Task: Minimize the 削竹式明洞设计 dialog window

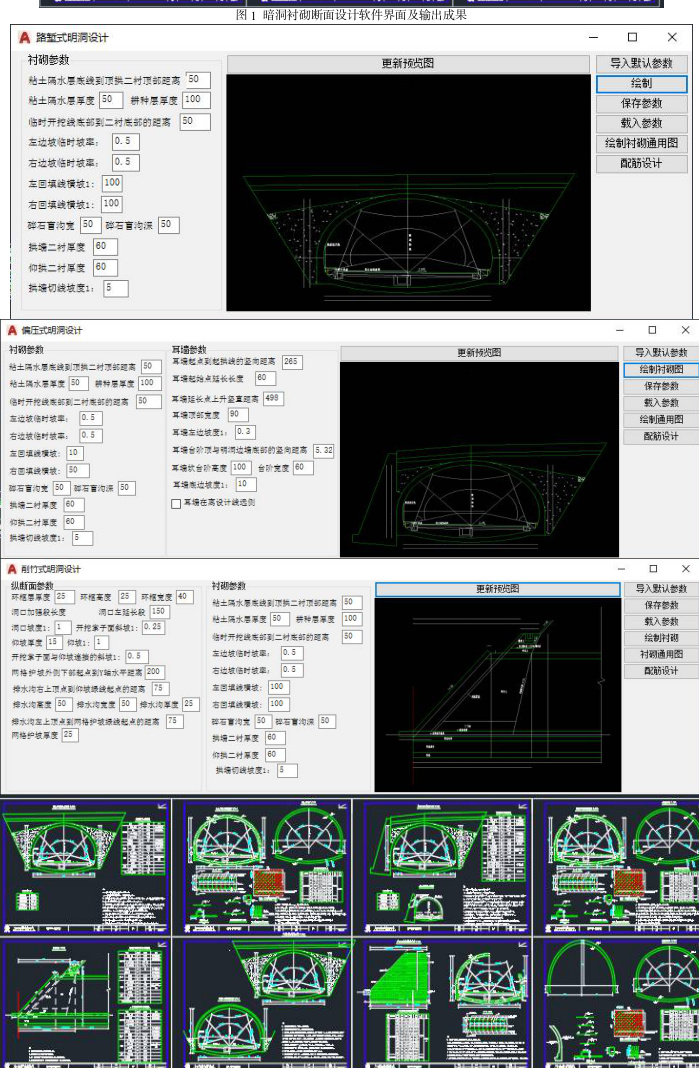Action: click(x=619, y=569)
